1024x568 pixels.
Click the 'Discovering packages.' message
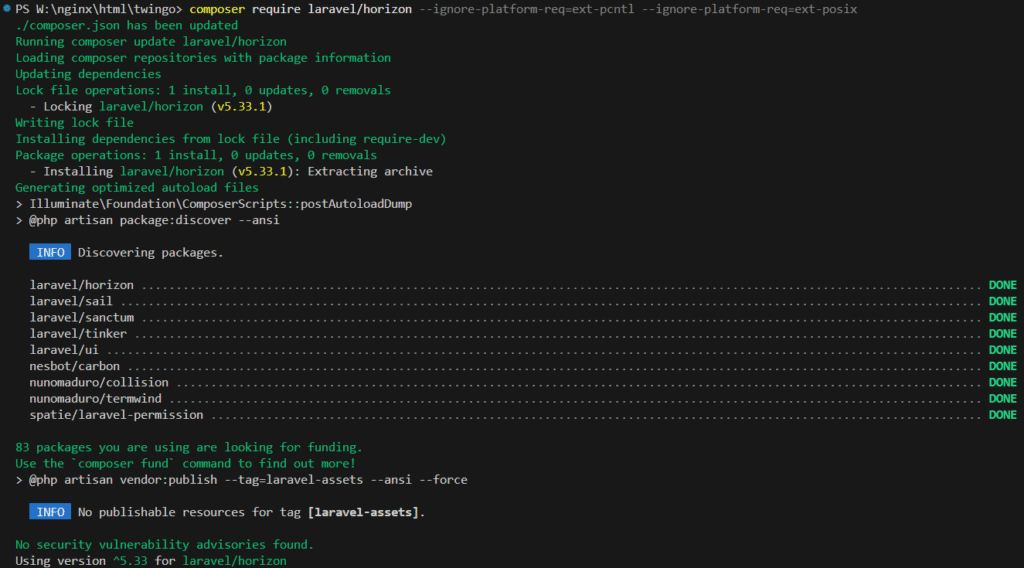coord(151,253)
